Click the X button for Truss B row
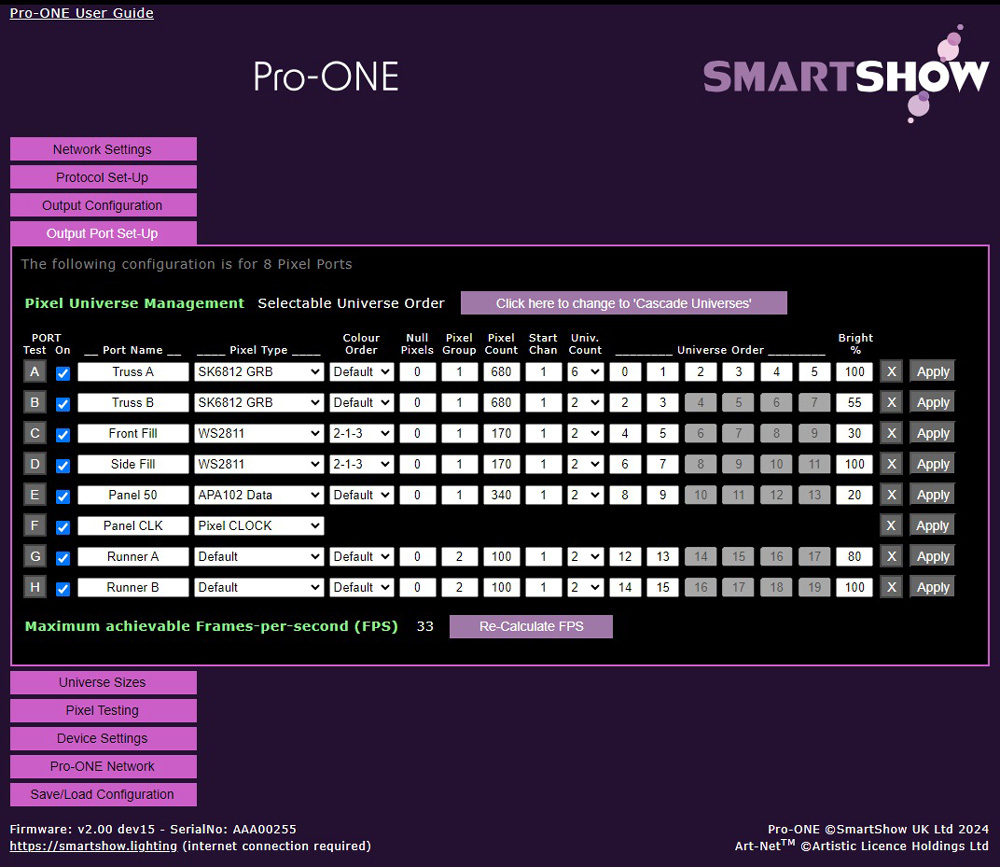This screenshot has height=867, width=1000. click(x=891, y=402)
